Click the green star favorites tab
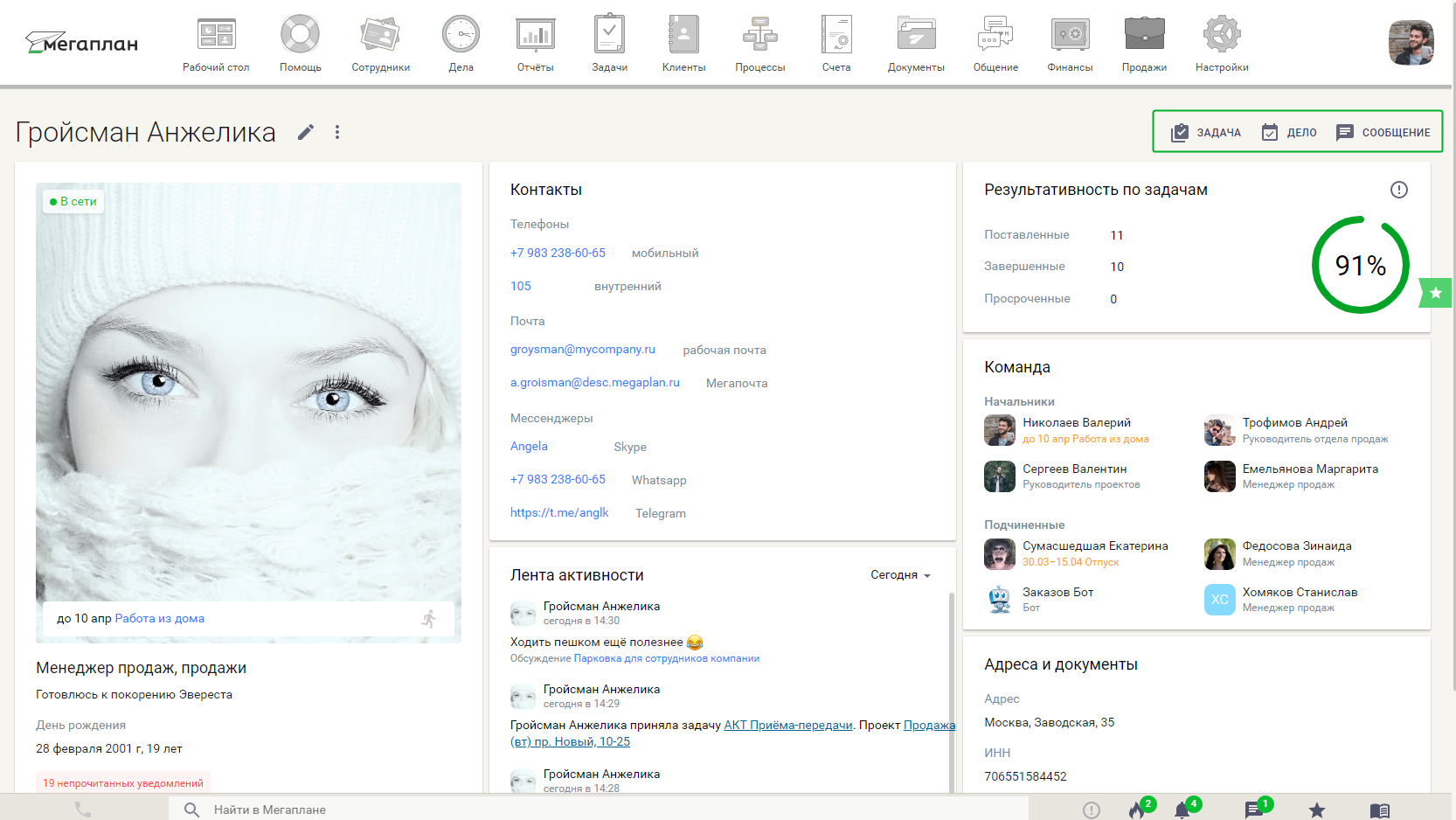The height and width of the screenshot is (820, 1456). pyautogui.click(x=1435, y=293)
